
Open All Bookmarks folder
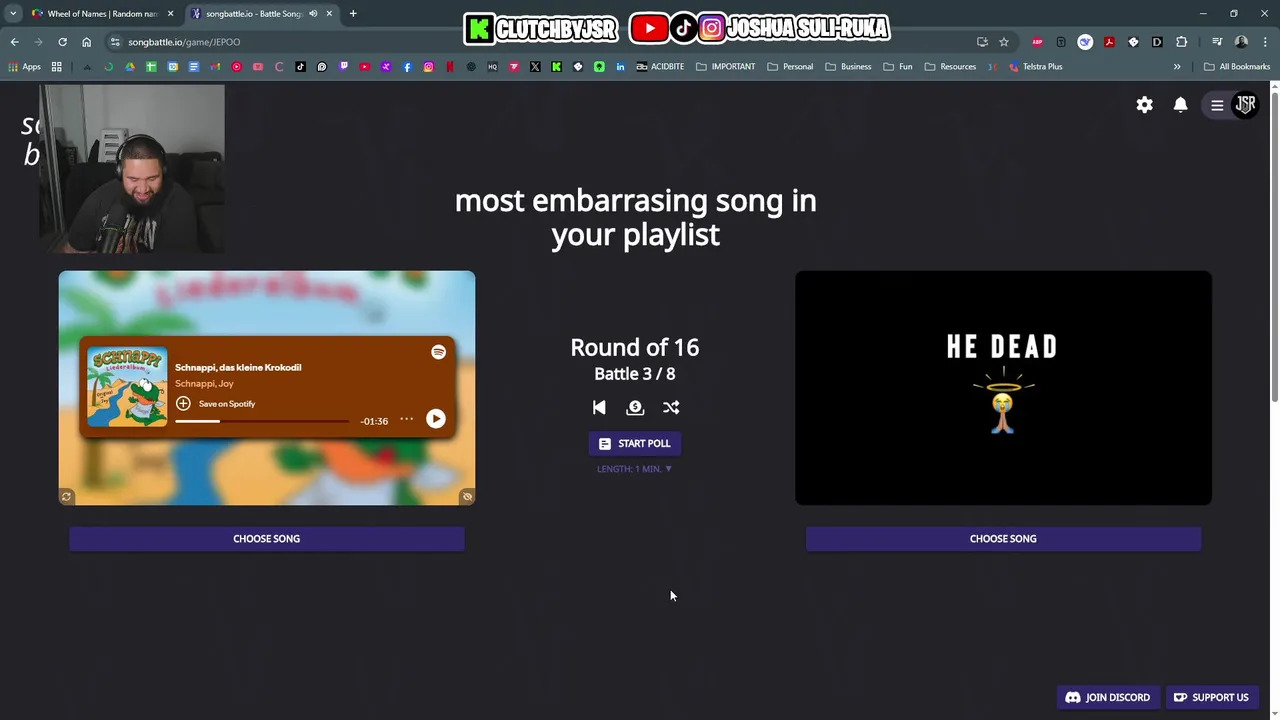tap(1237, 67)
